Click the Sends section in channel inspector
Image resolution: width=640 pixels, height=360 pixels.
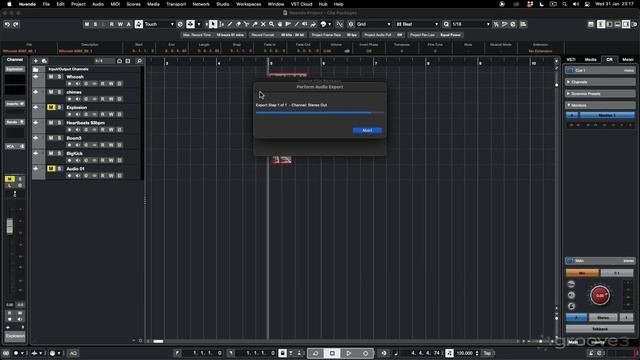click(15, 122)
